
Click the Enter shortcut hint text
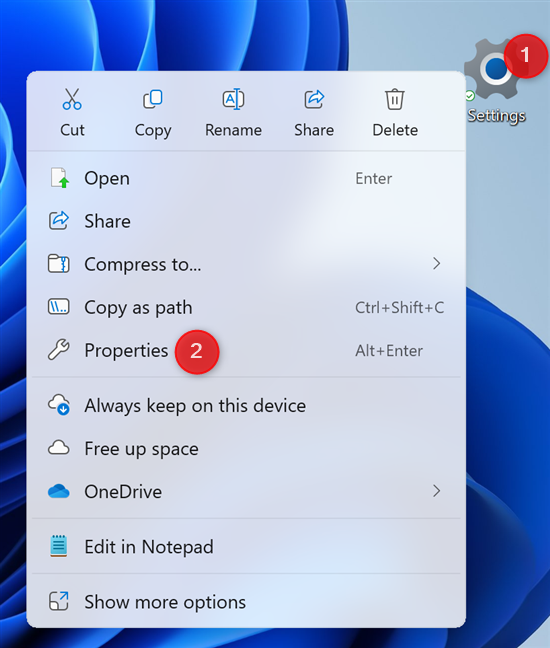[x=374, y=179]
